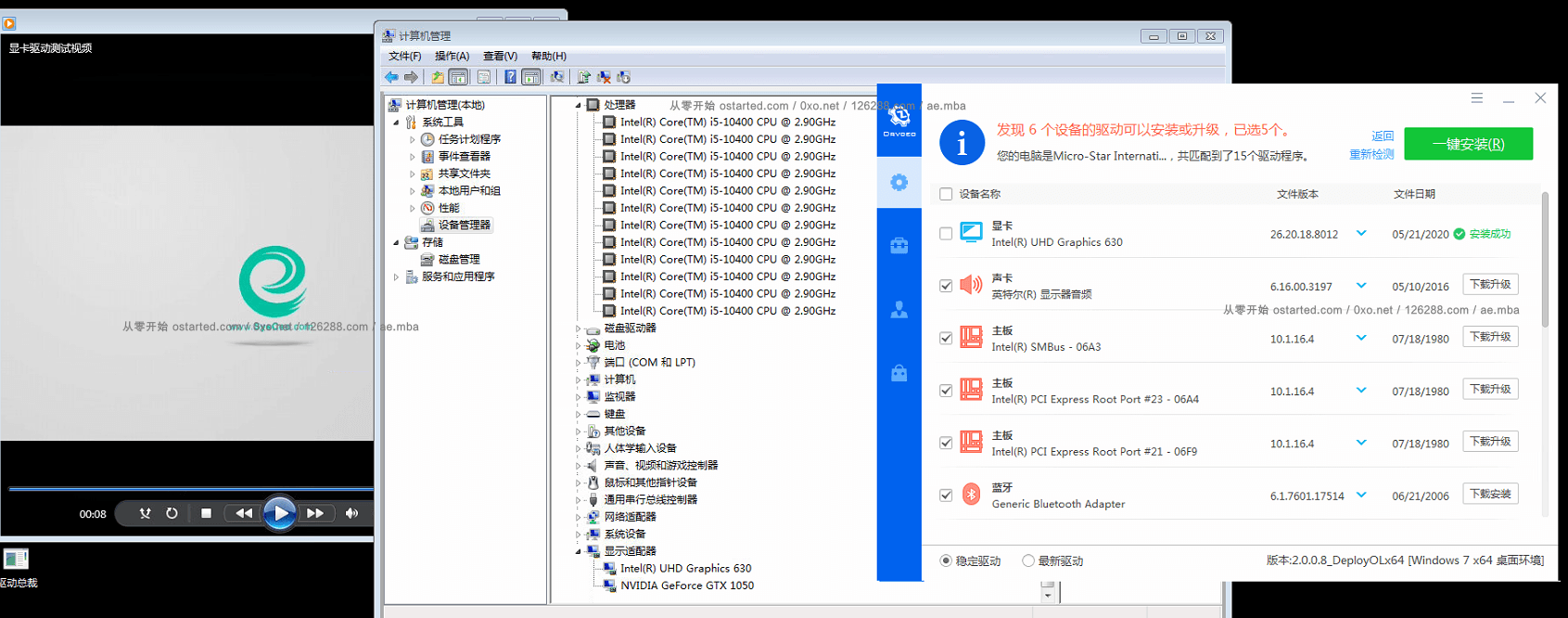Image resolution: width=1568 pixels, height=618 pixels.
Task: Click 下载升级 for Intel SMBus 06A3
Action: tap(1490, 337)
